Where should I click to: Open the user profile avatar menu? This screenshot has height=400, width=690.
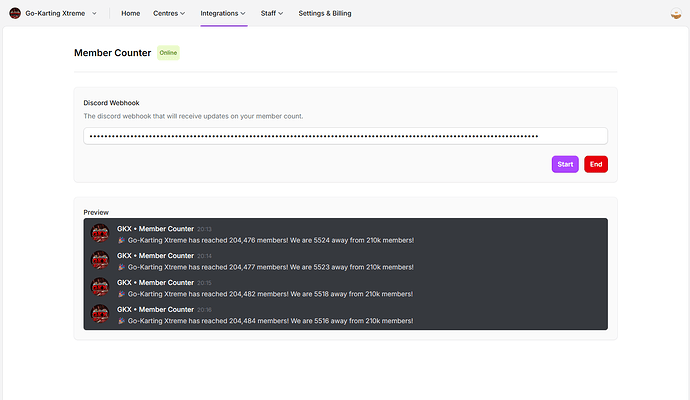coord(676,14)
